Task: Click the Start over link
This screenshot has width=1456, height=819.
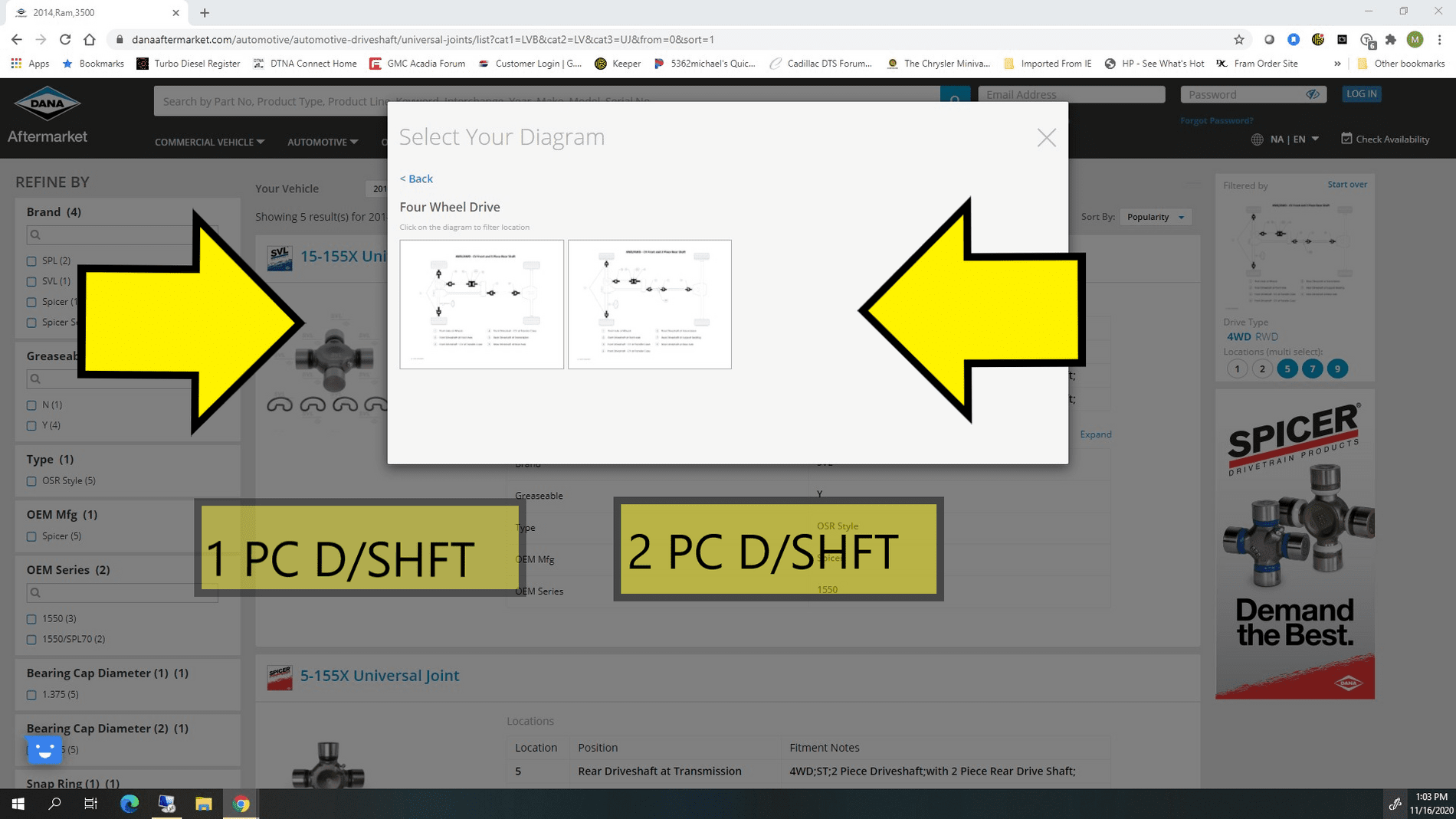Action: tap(1346, 184)
